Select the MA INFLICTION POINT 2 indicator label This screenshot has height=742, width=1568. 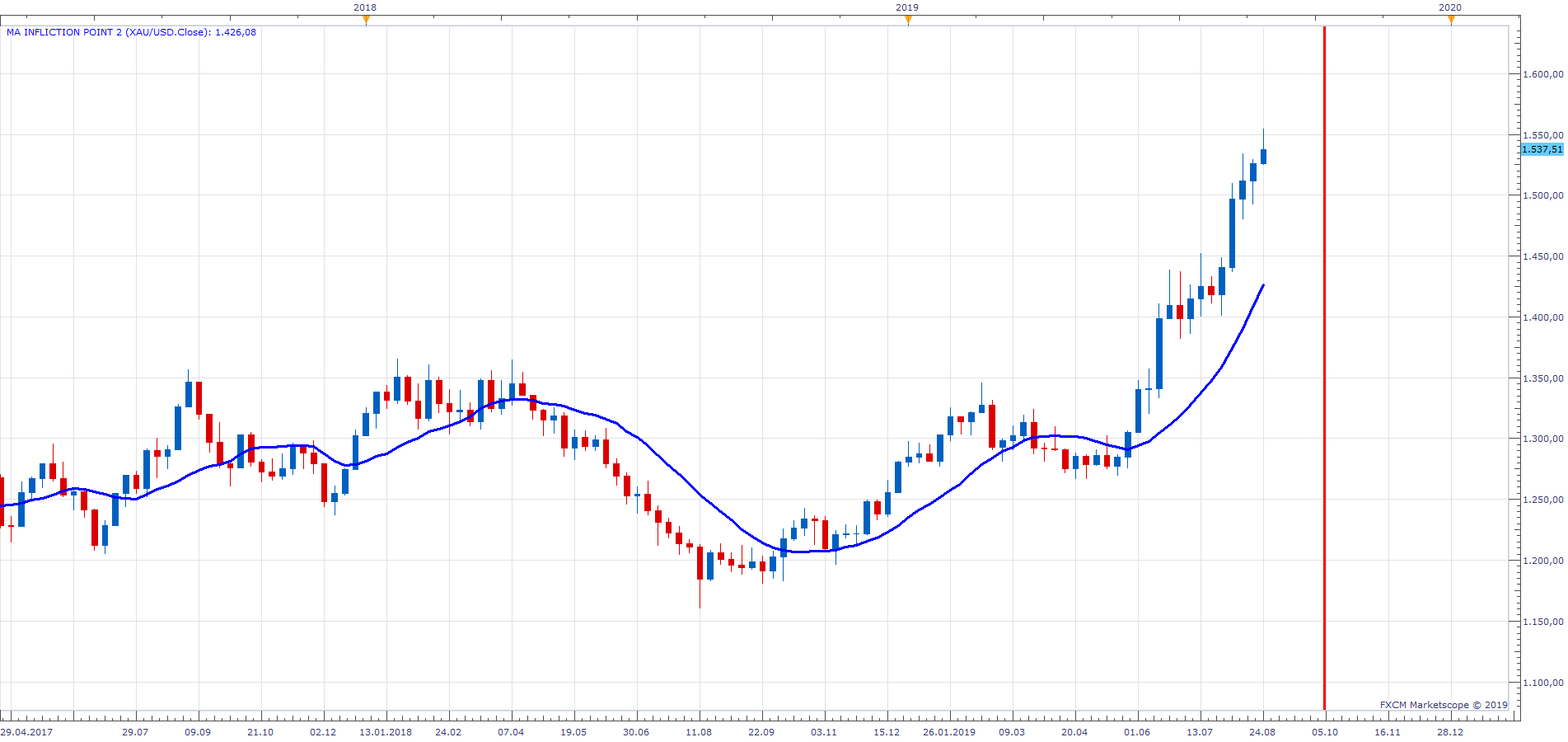pyautogui.click(x=131, y=32)
